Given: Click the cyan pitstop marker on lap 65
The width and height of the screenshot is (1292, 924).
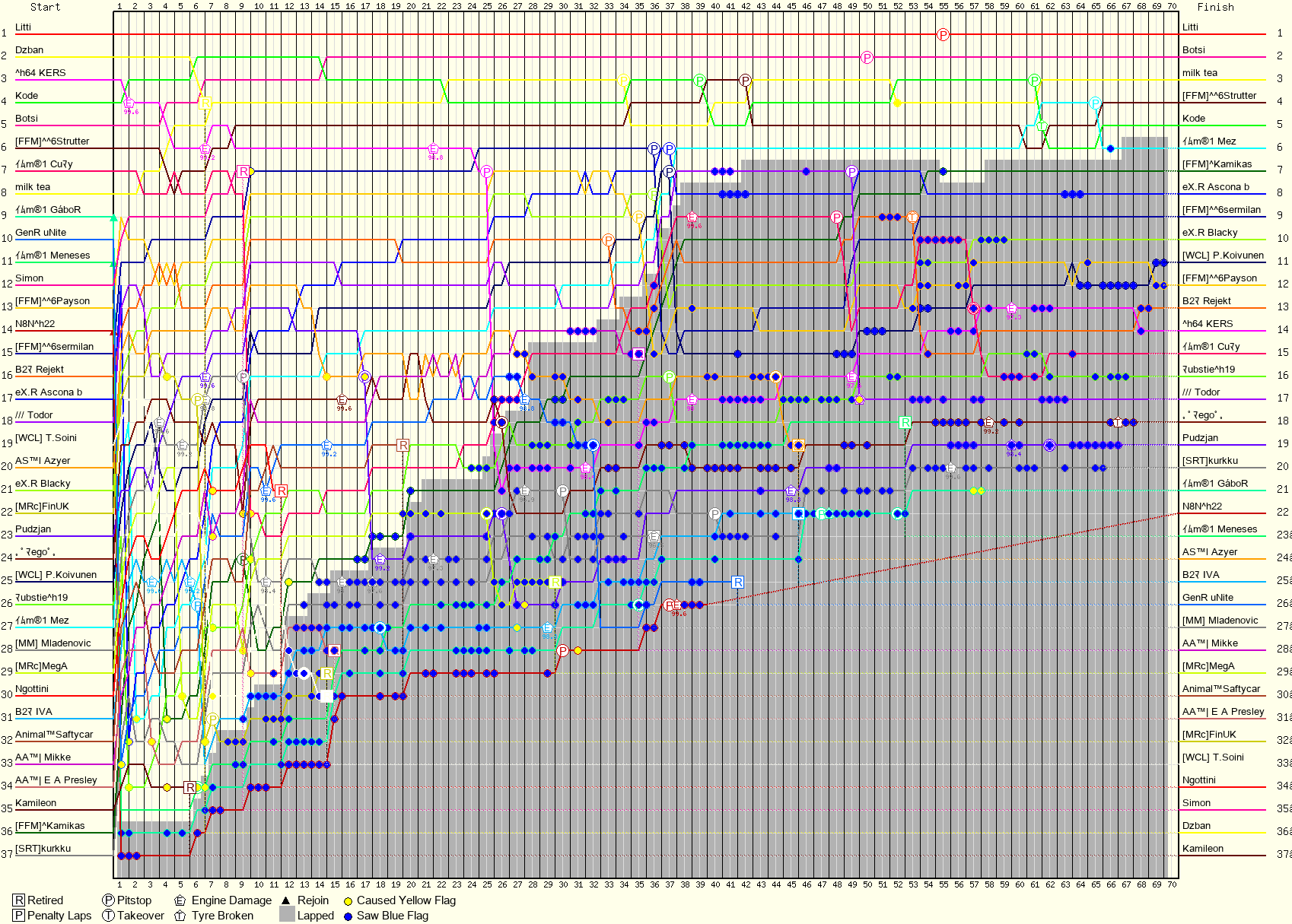Looking at the screenshot, I should click(1095, 103).
